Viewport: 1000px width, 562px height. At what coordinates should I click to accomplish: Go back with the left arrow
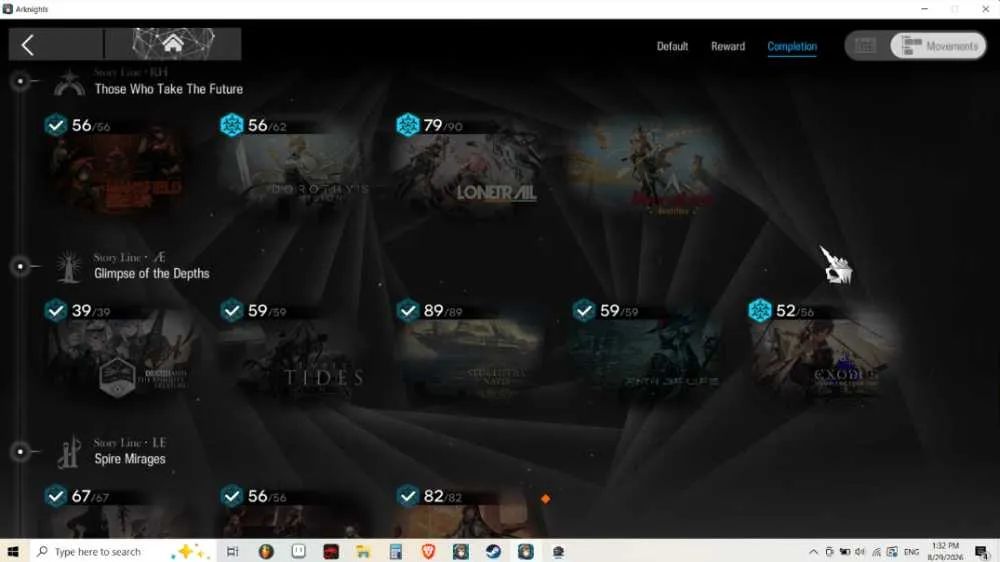pyautogui.click(x=27, y=45)
